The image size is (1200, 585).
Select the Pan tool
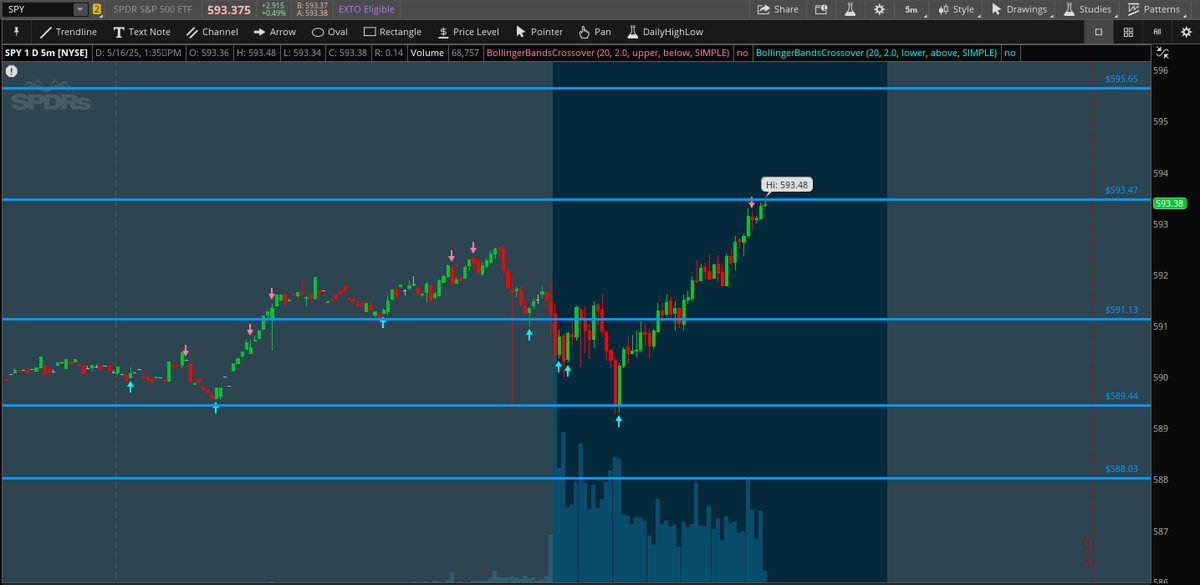pos(595,31)
